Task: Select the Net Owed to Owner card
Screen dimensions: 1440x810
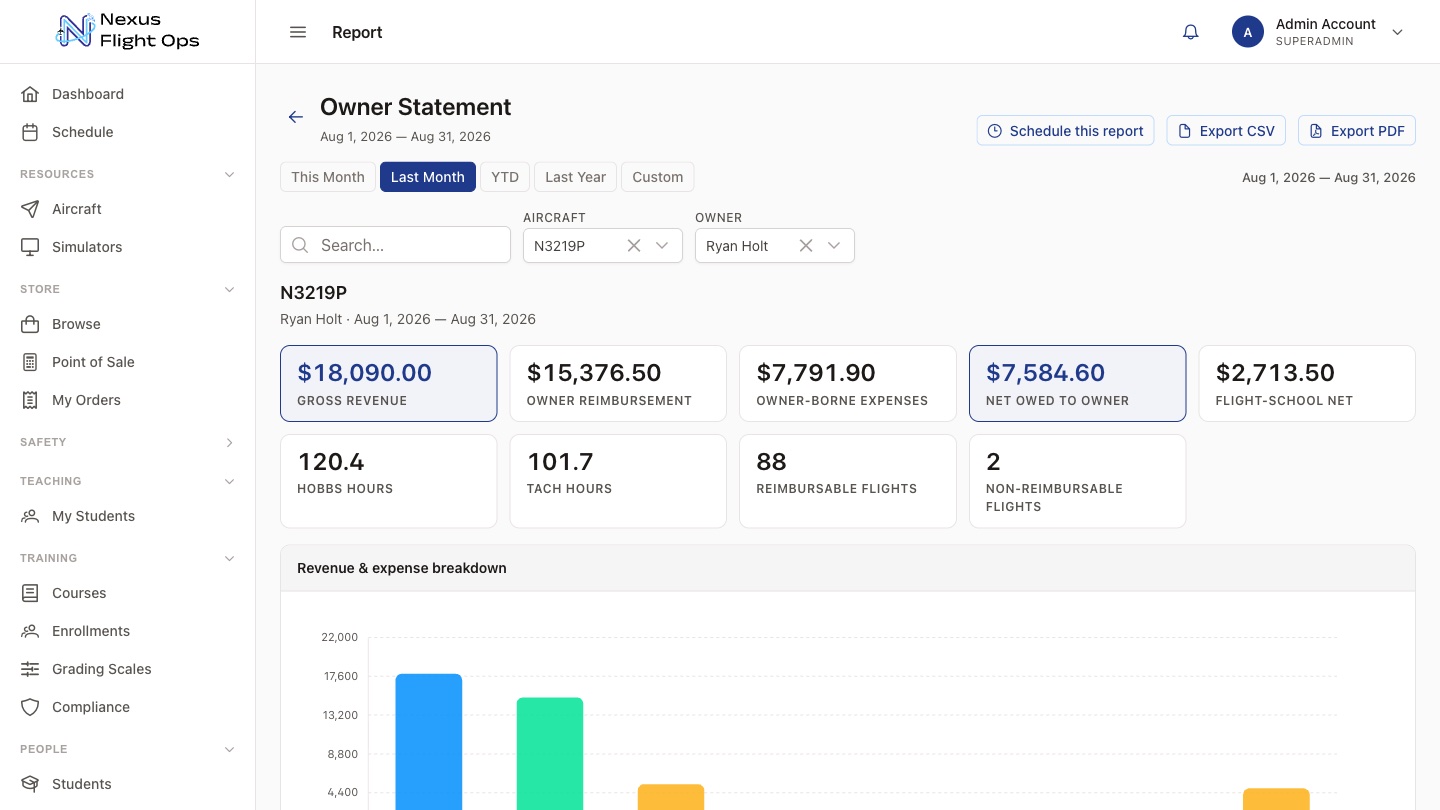Action: [1078, 384]
